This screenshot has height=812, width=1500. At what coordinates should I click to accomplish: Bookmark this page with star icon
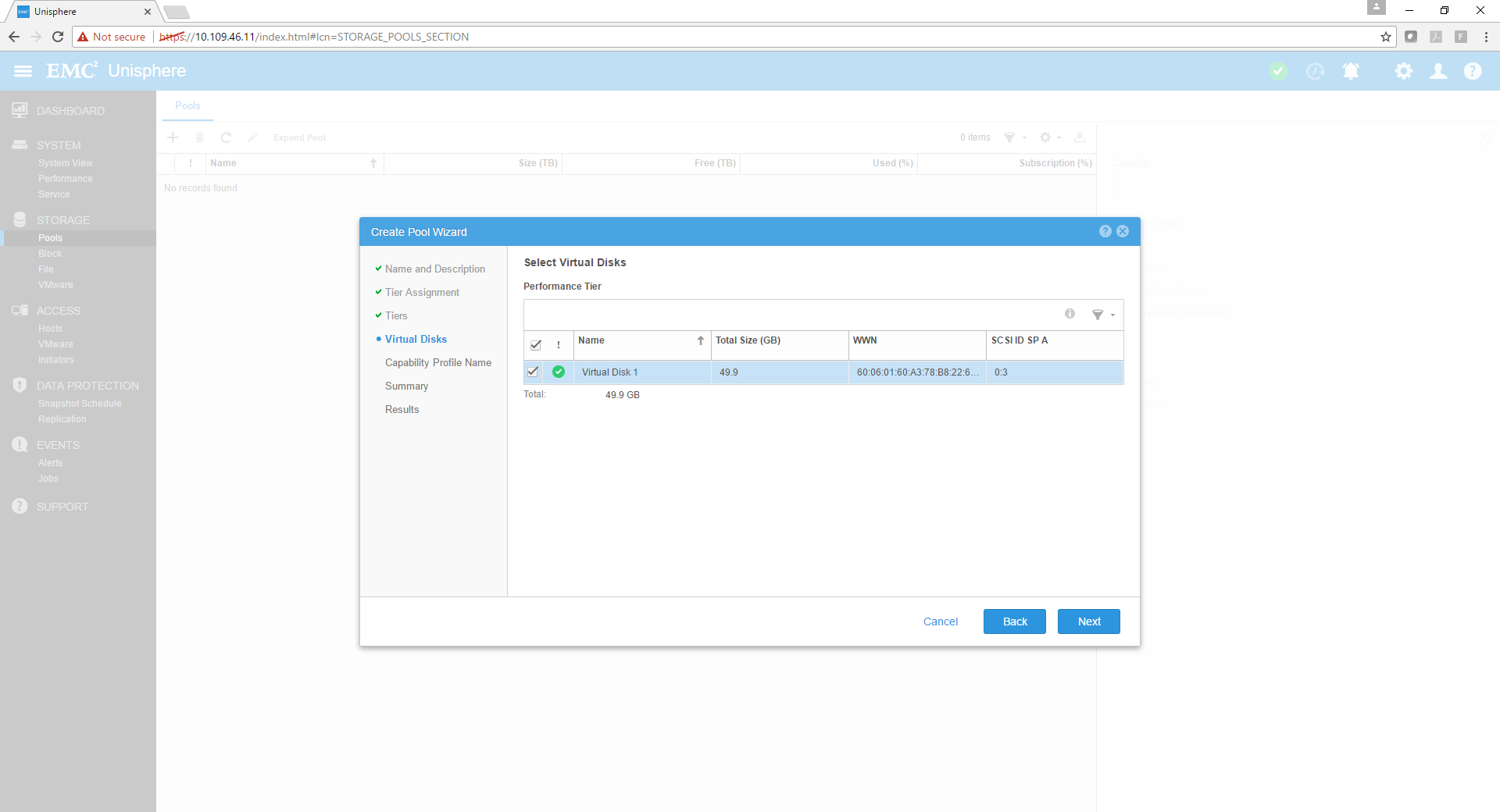(x=1385, y=37)
